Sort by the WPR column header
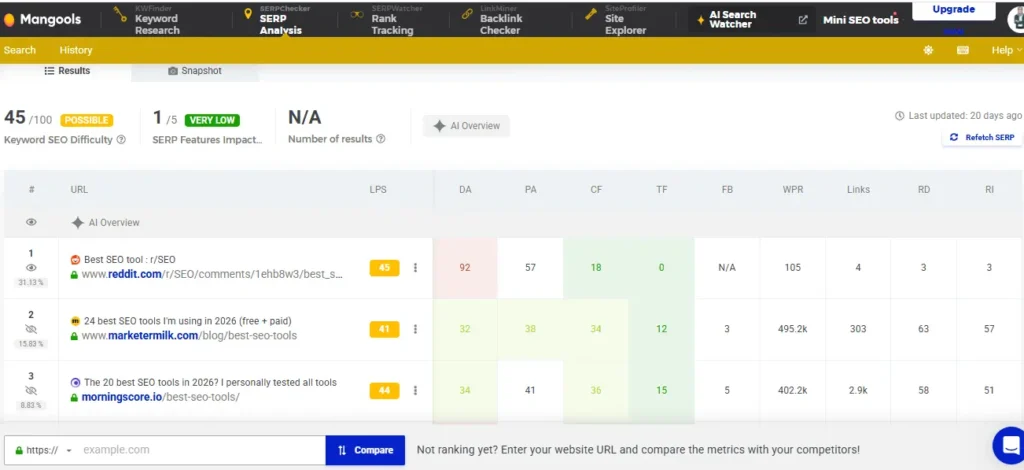Viewport: 1024px width, 470px height. tap(793, 189)
